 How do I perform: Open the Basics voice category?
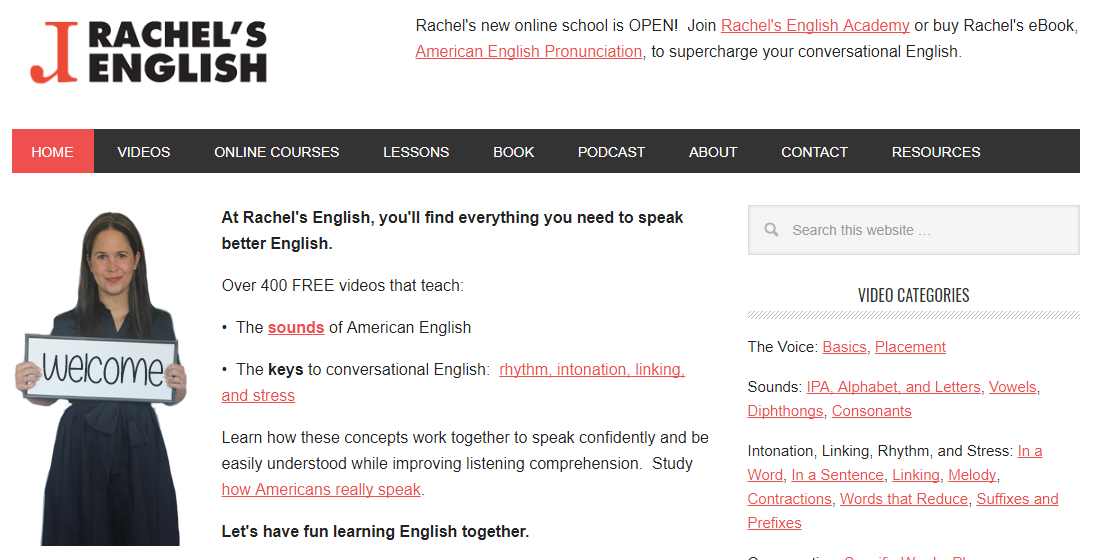pos(844,347)
